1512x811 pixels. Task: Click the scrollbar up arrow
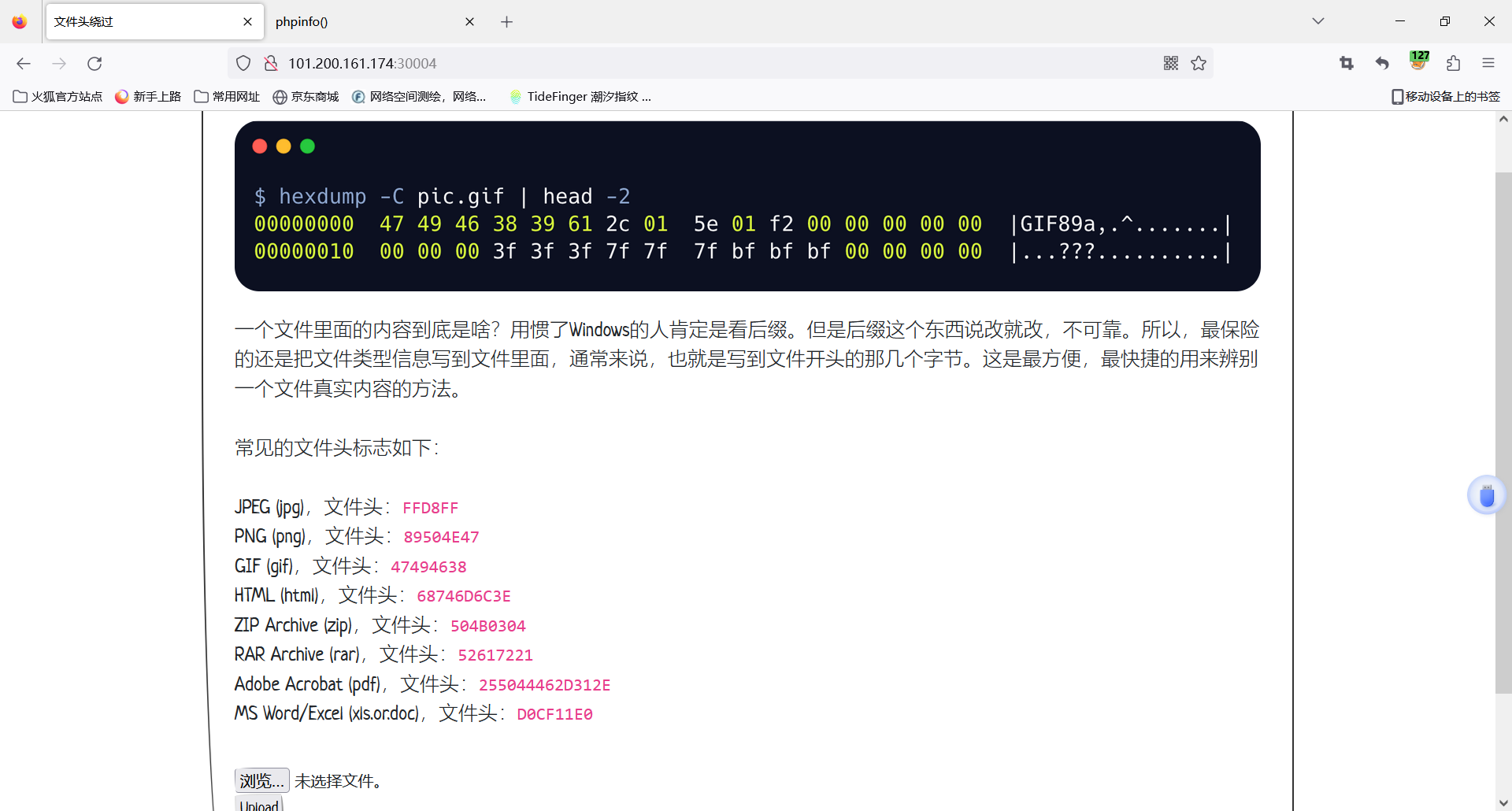(x=1503, y=120)
